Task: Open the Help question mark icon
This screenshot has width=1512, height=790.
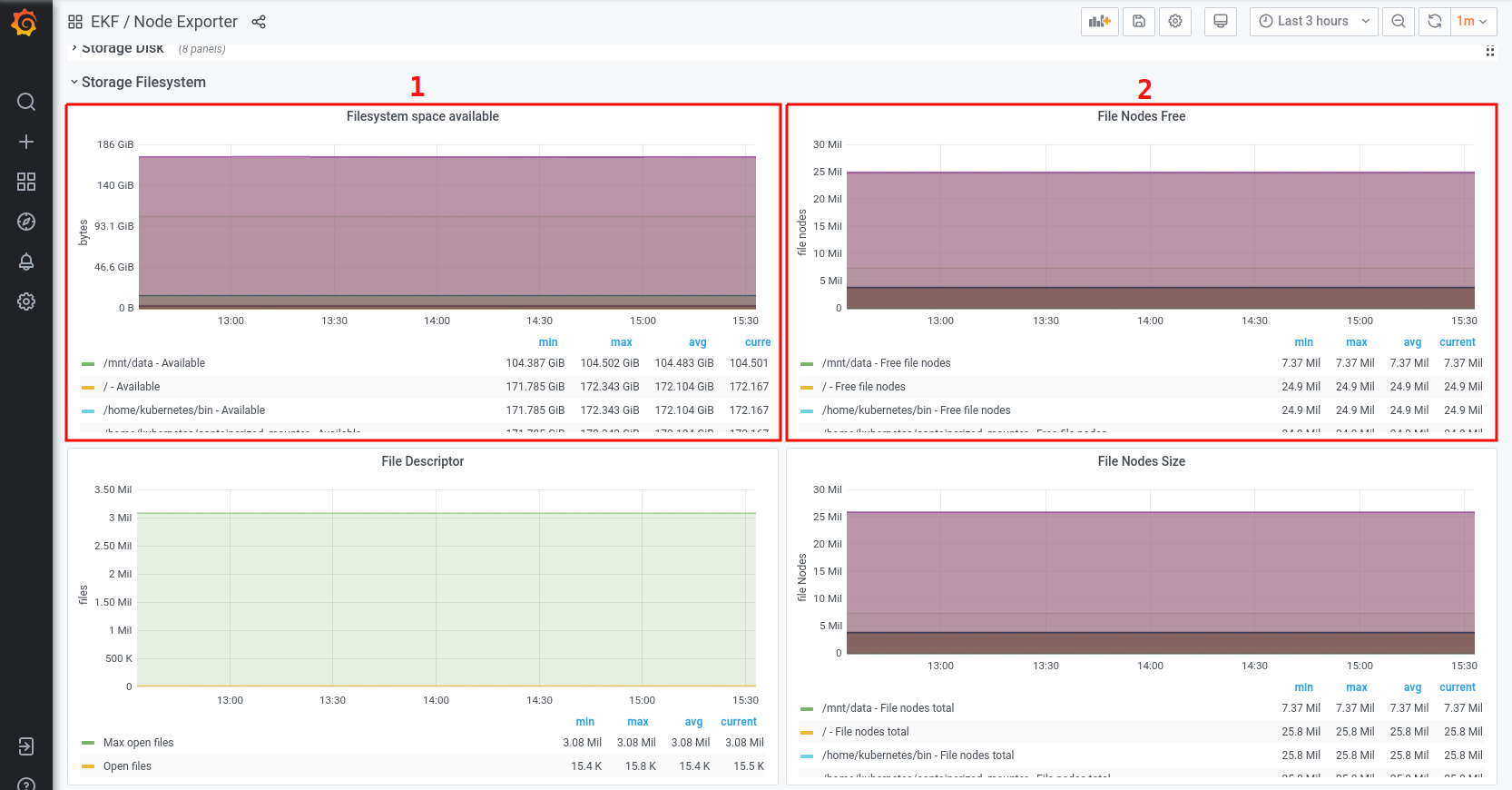Action: (x=26, y=785)
